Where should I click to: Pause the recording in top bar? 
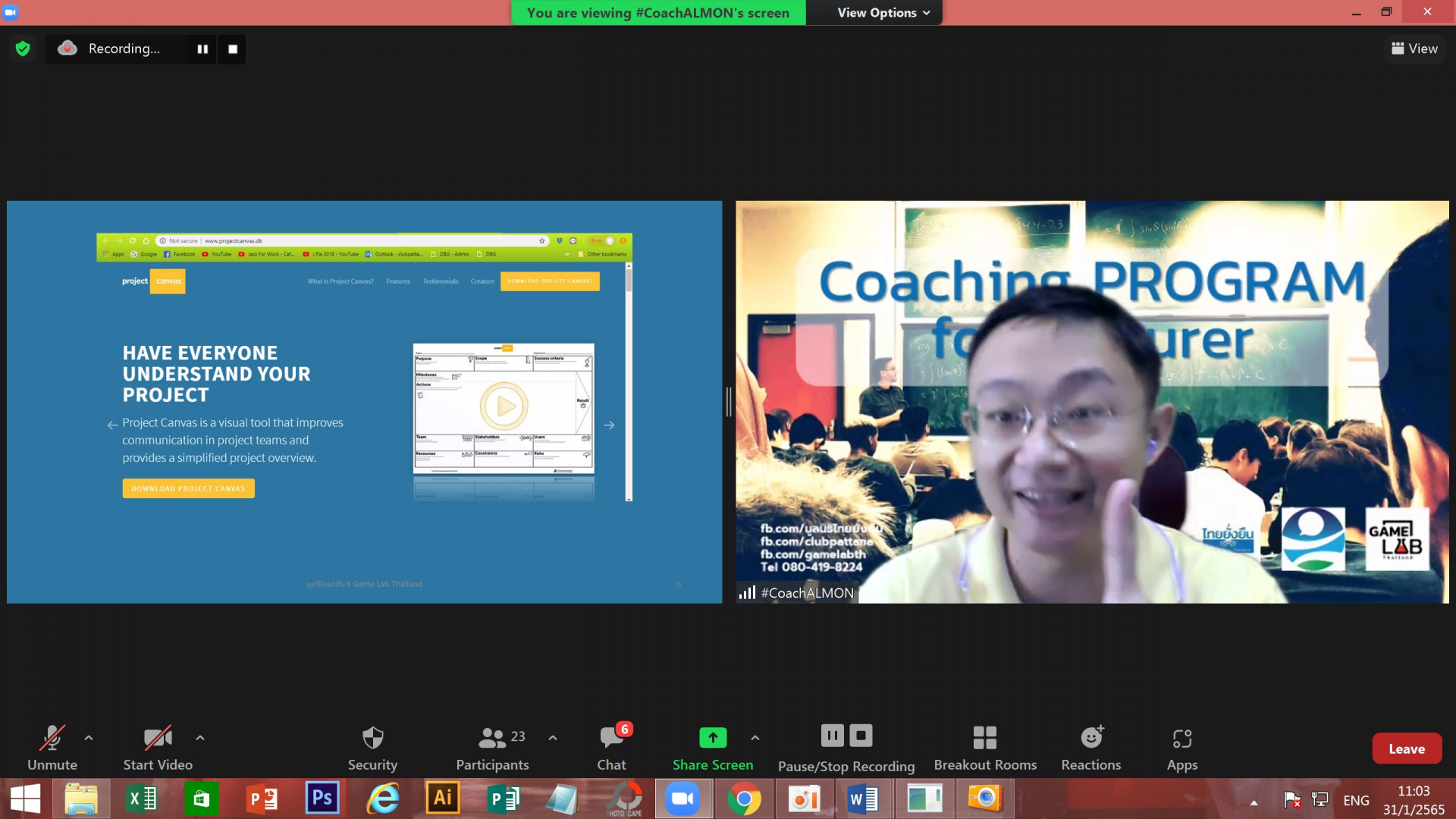(202, 49)
